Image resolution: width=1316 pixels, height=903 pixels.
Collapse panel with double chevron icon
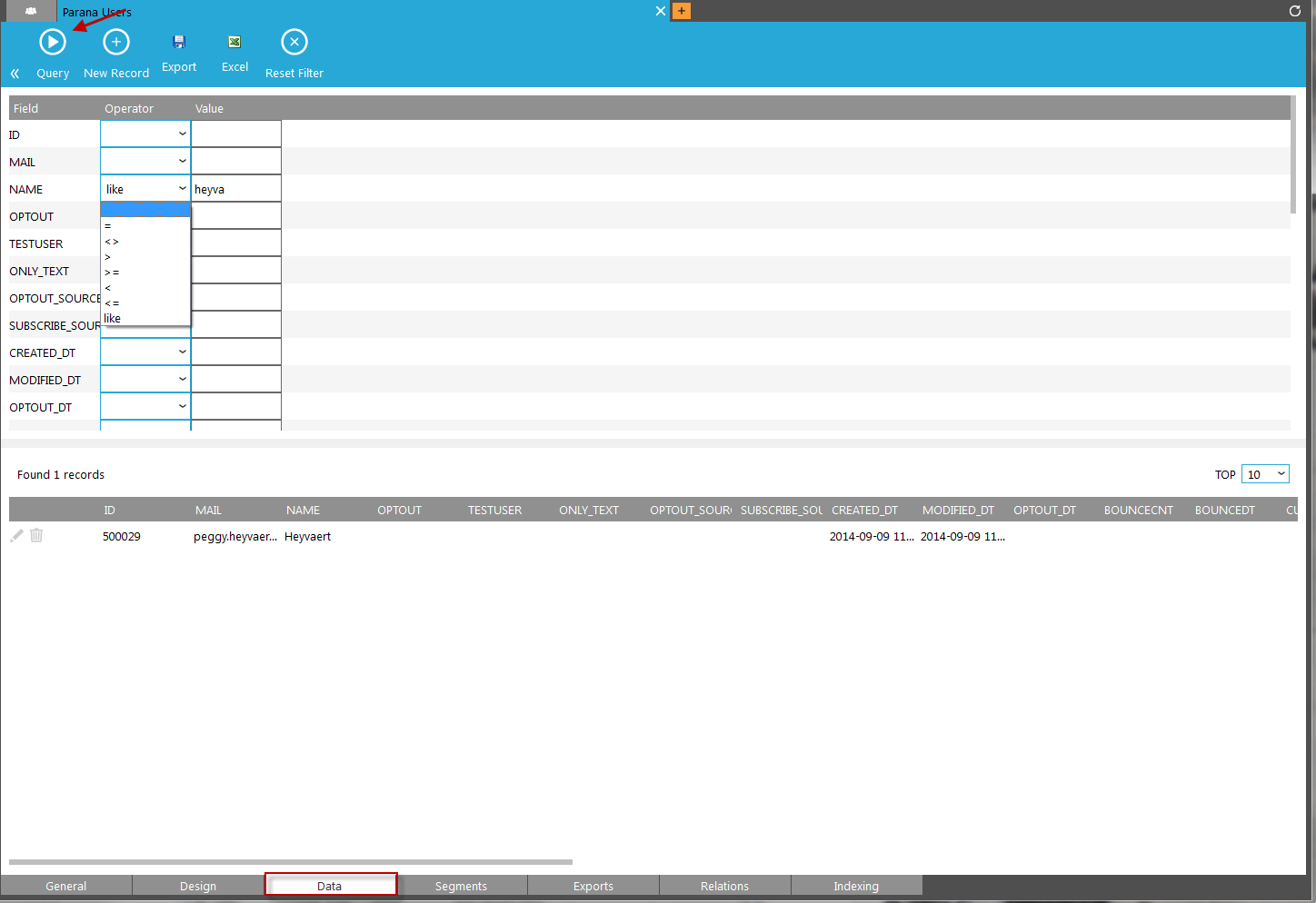[x=15, y=74]
